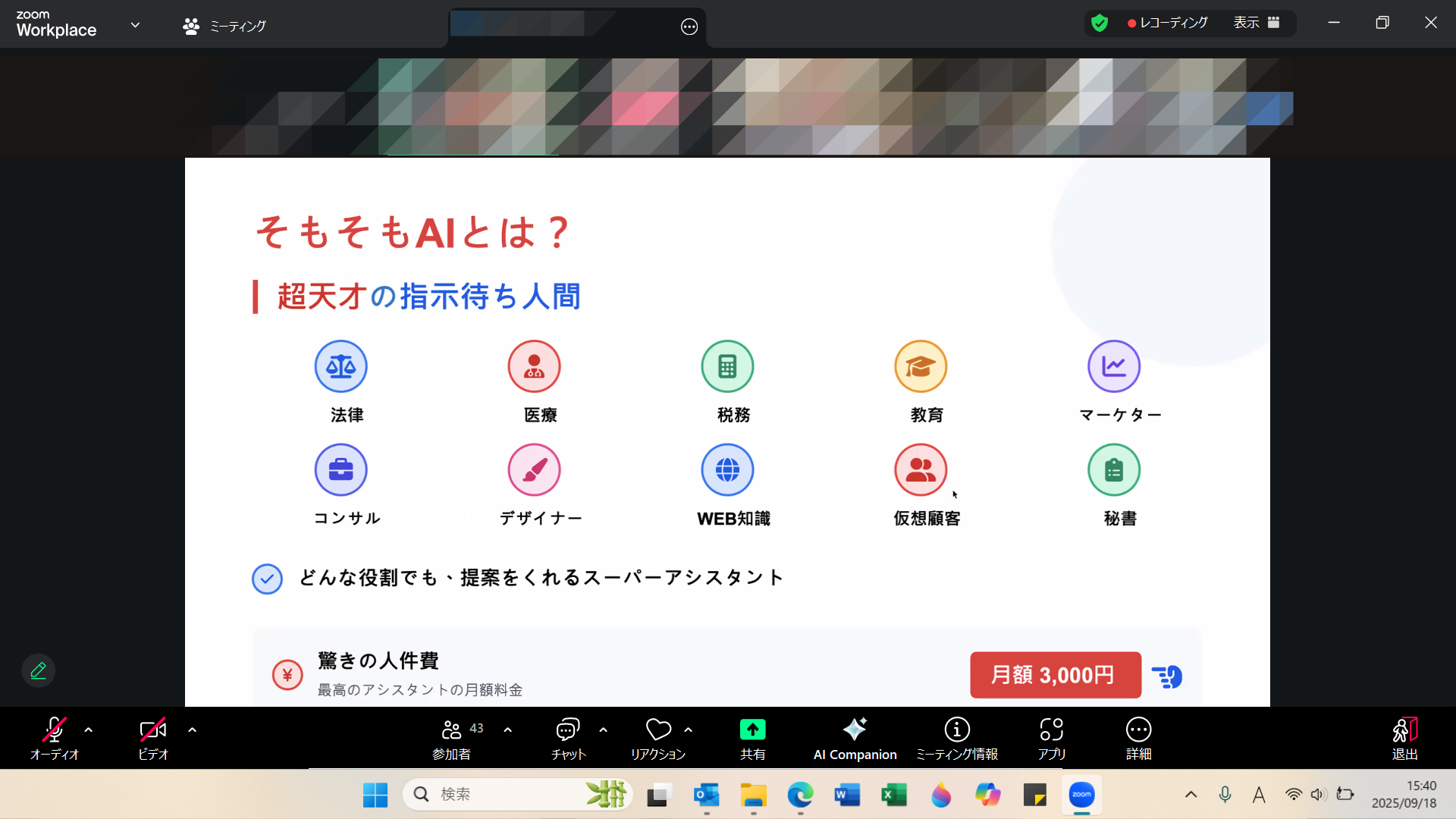
Task: Click the green encryption shield icon
Action: (1099, 24)
